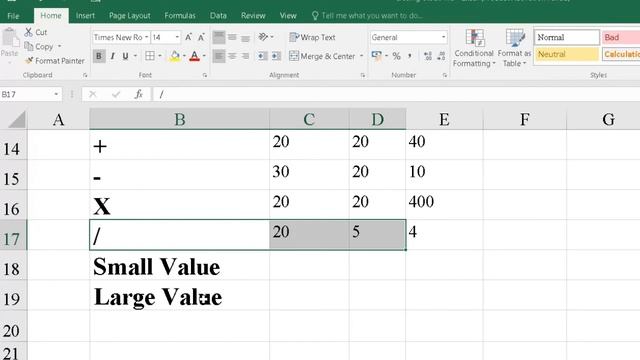Open the font name dropdown
Image resolution: width=640 pixels, height=360 pixels.
[147, 37]
